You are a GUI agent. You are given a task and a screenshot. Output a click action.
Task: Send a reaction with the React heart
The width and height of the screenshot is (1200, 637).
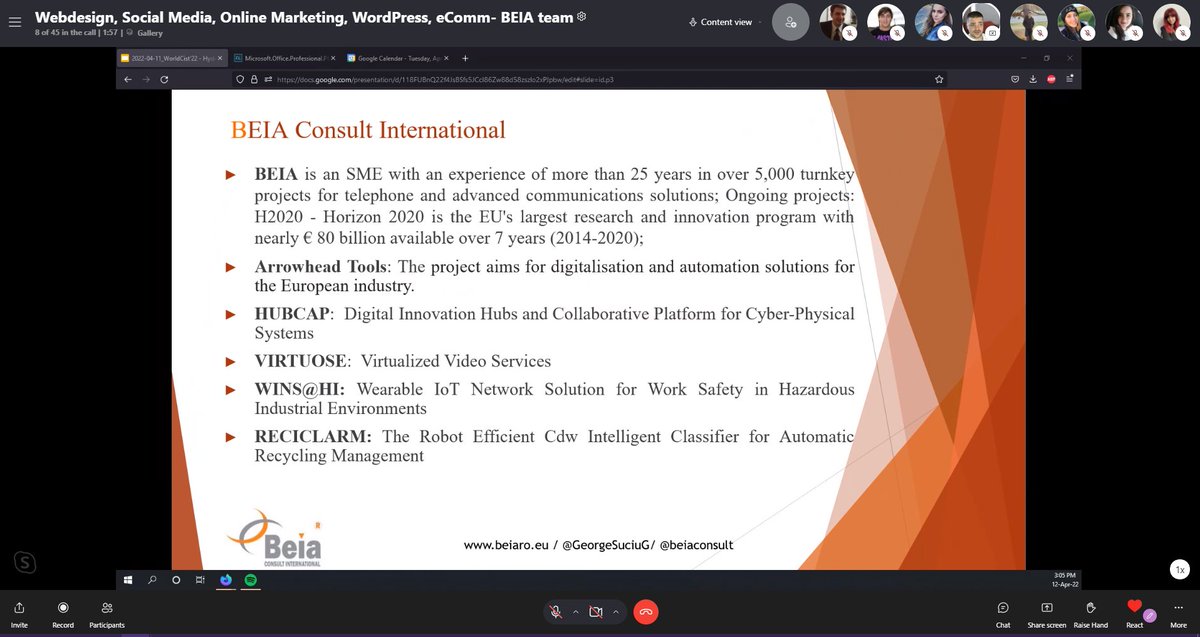point(1134,606)
